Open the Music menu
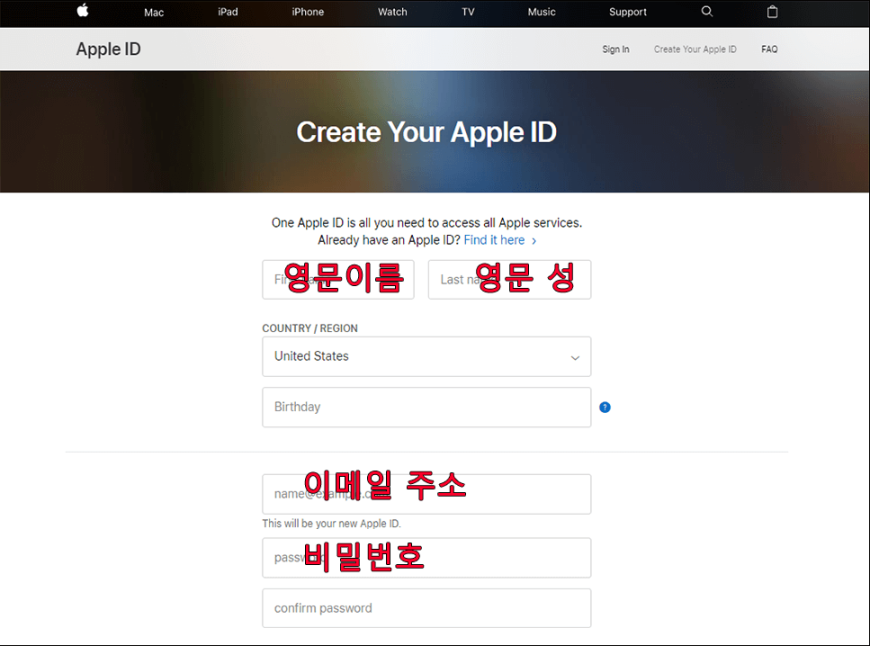 (542, 12)
